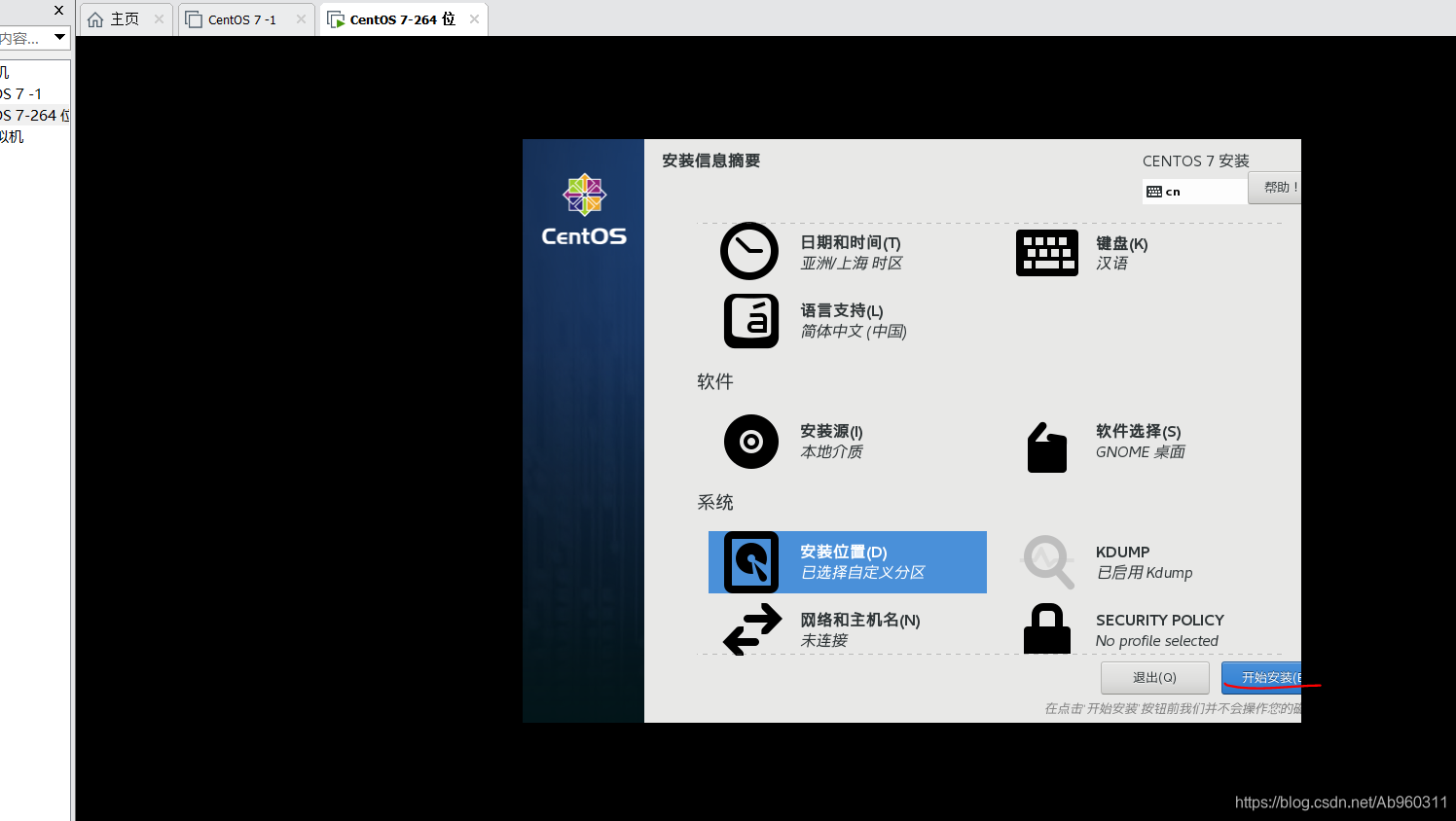Click the 本地介质 text
The width and height of the screenshot is (1456, 821).
[831, 452]
